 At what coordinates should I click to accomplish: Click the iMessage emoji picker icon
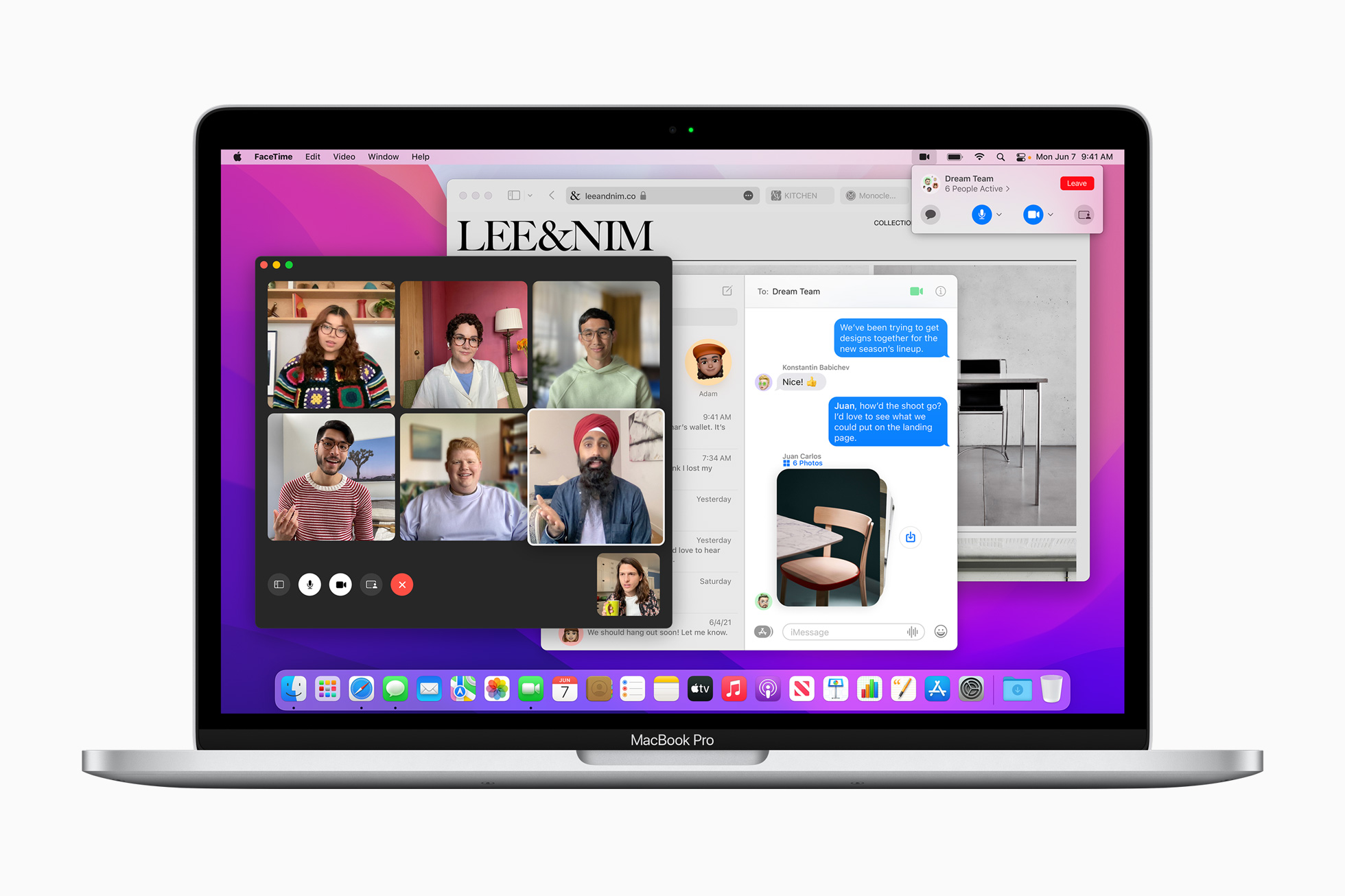click(940, 631)
